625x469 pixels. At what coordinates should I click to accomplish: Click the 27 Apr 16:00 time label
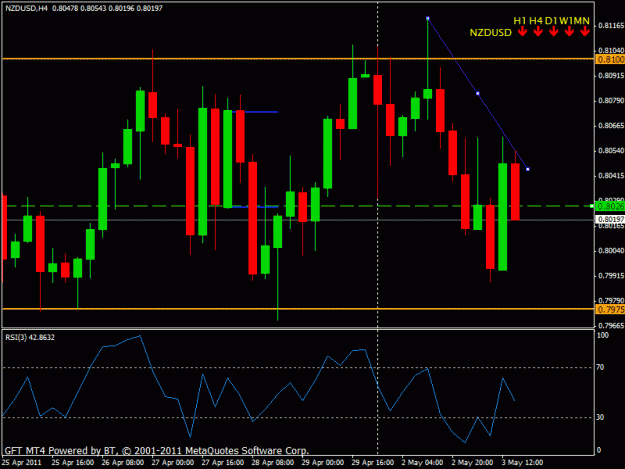point(223,463)
